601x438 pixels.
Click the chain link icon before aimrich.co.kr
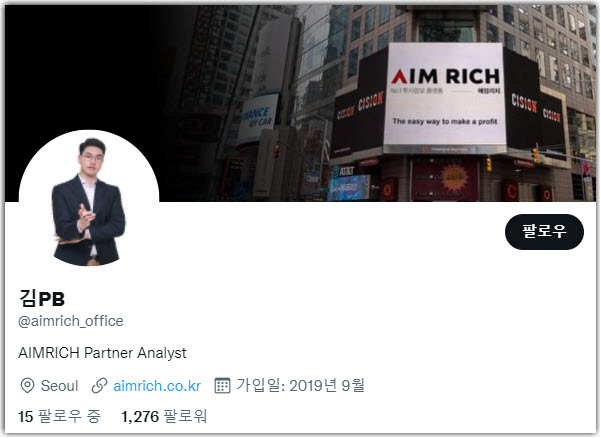pyautogui.click(x=99, y=386)
